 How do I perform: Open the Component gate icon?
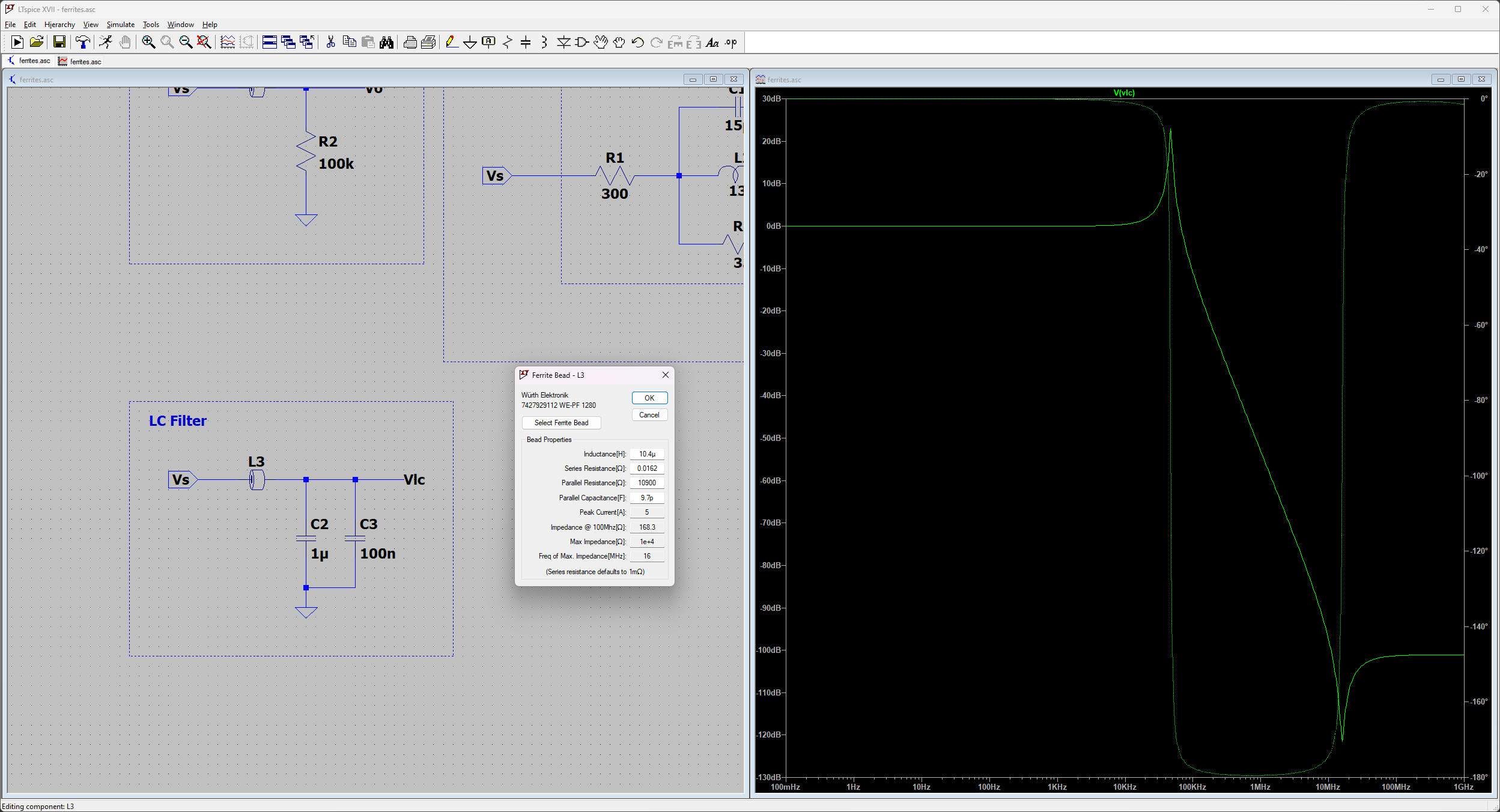[581, 42]
